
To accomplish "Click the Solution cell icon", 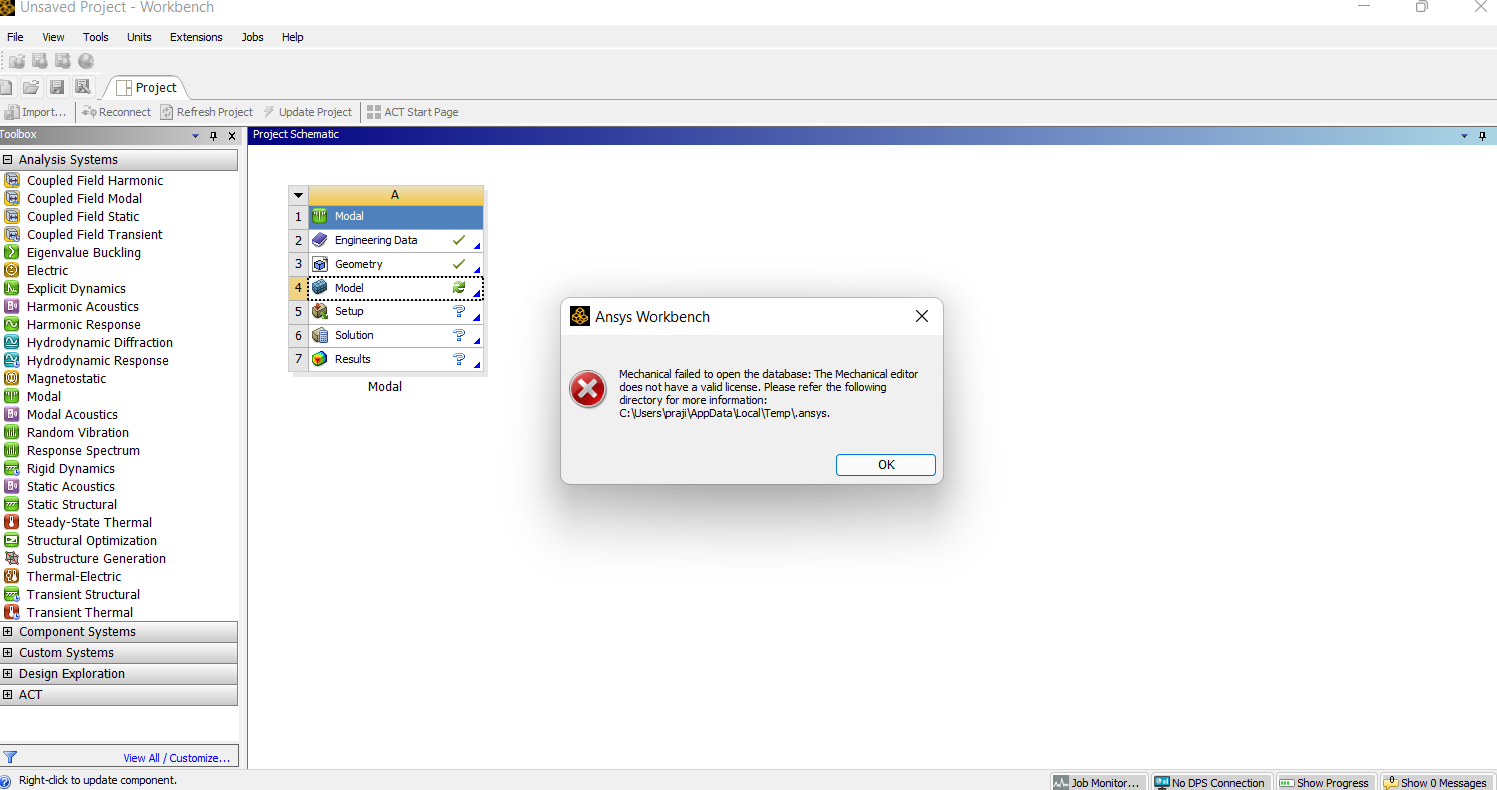I will point(320,335).
